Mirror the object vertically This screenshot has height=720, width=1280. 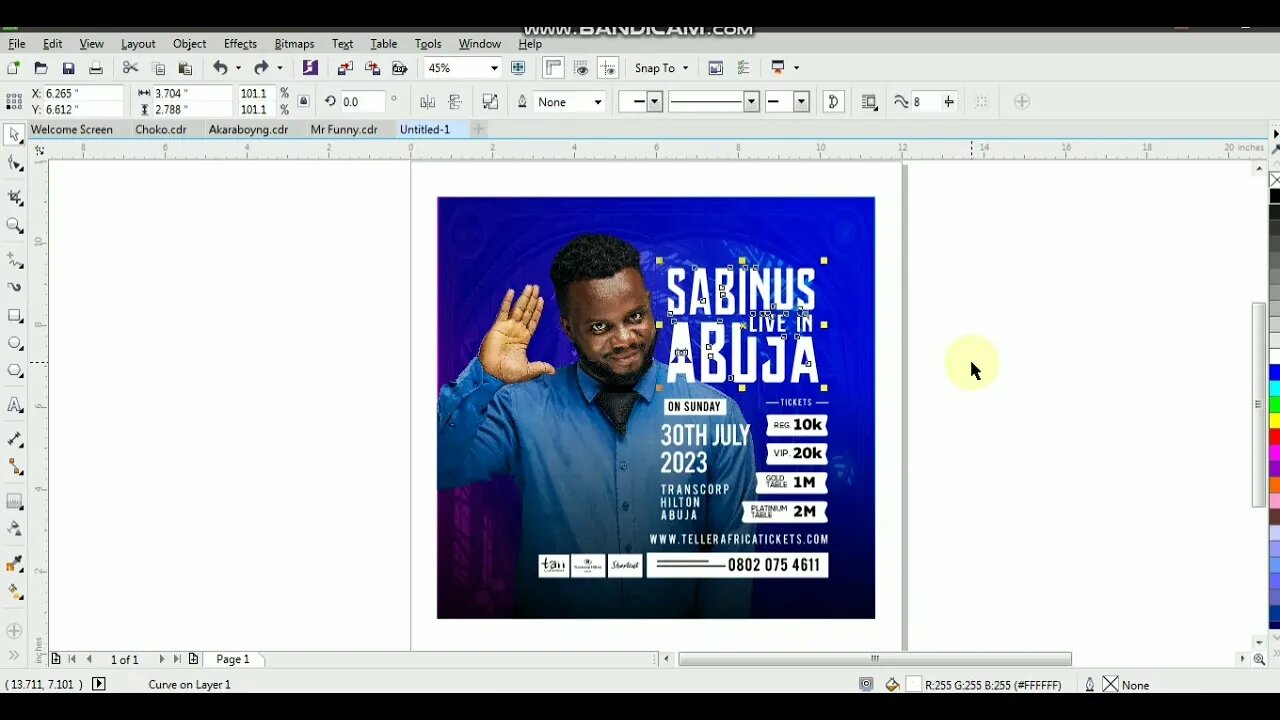[455, 102]
